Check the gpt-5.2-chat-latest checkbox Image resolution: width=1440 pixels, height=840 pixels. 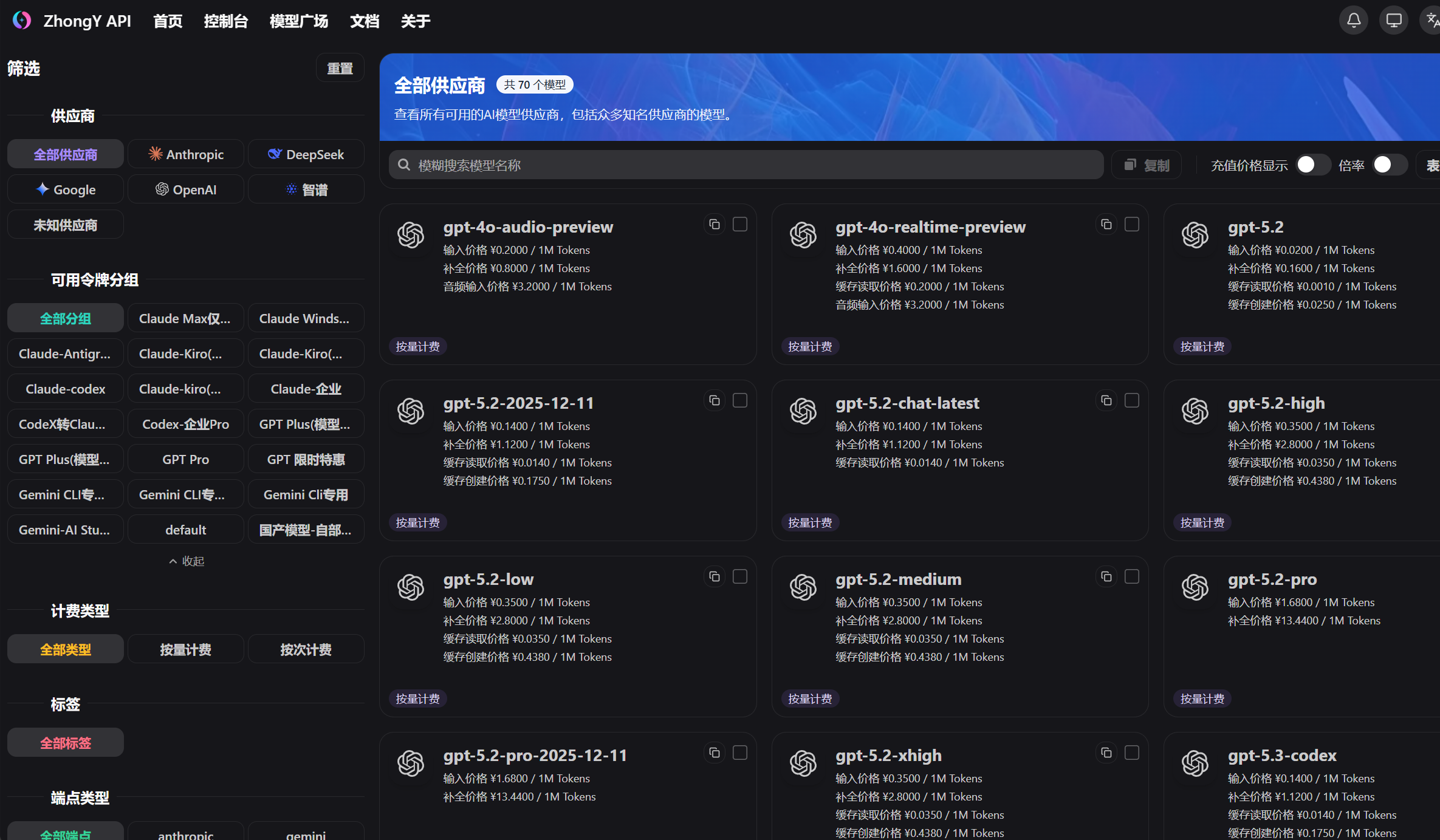click(1132, 400)
